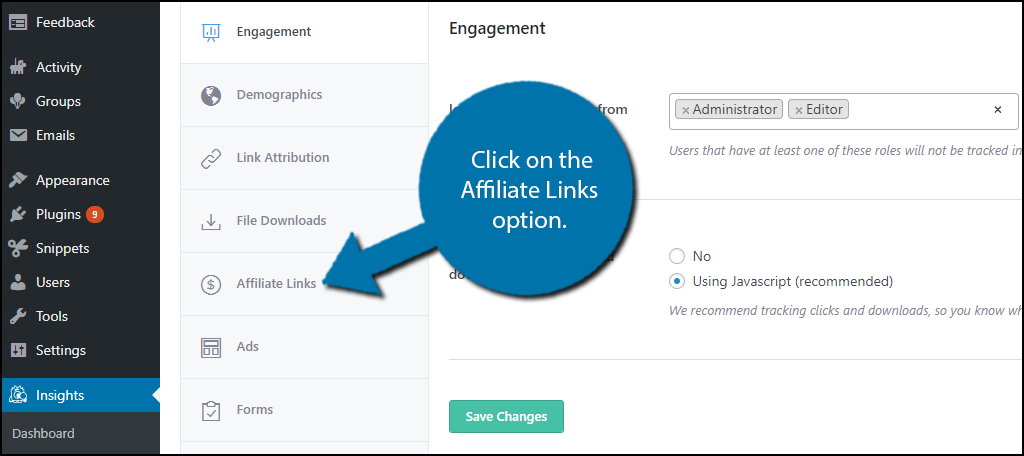Click the Link Attribution chain icon
Image resolution: width=1024 pixels, height=456 pixels.
coord(211,158)
